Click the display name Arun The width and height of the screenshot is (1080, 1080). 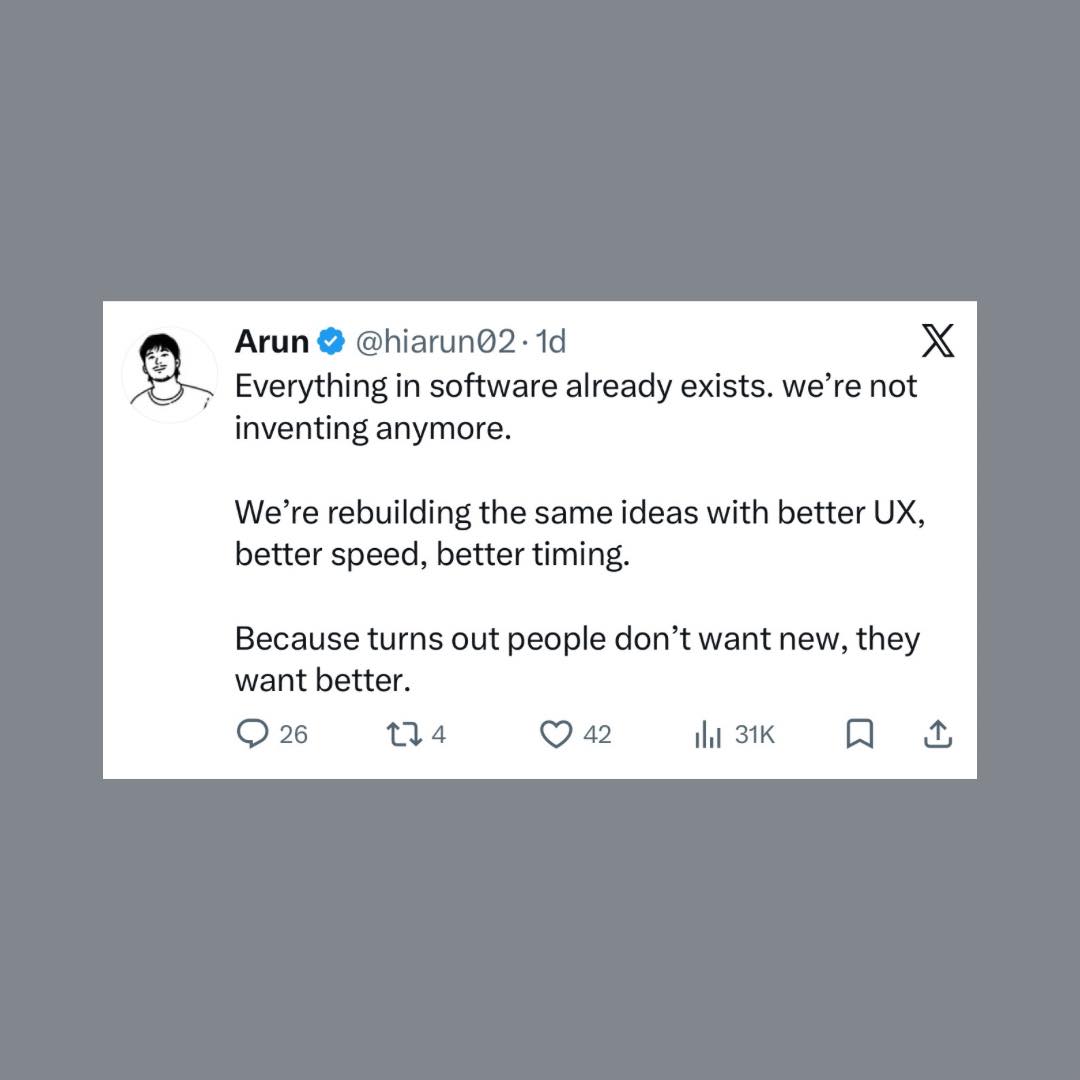point(271,342)
